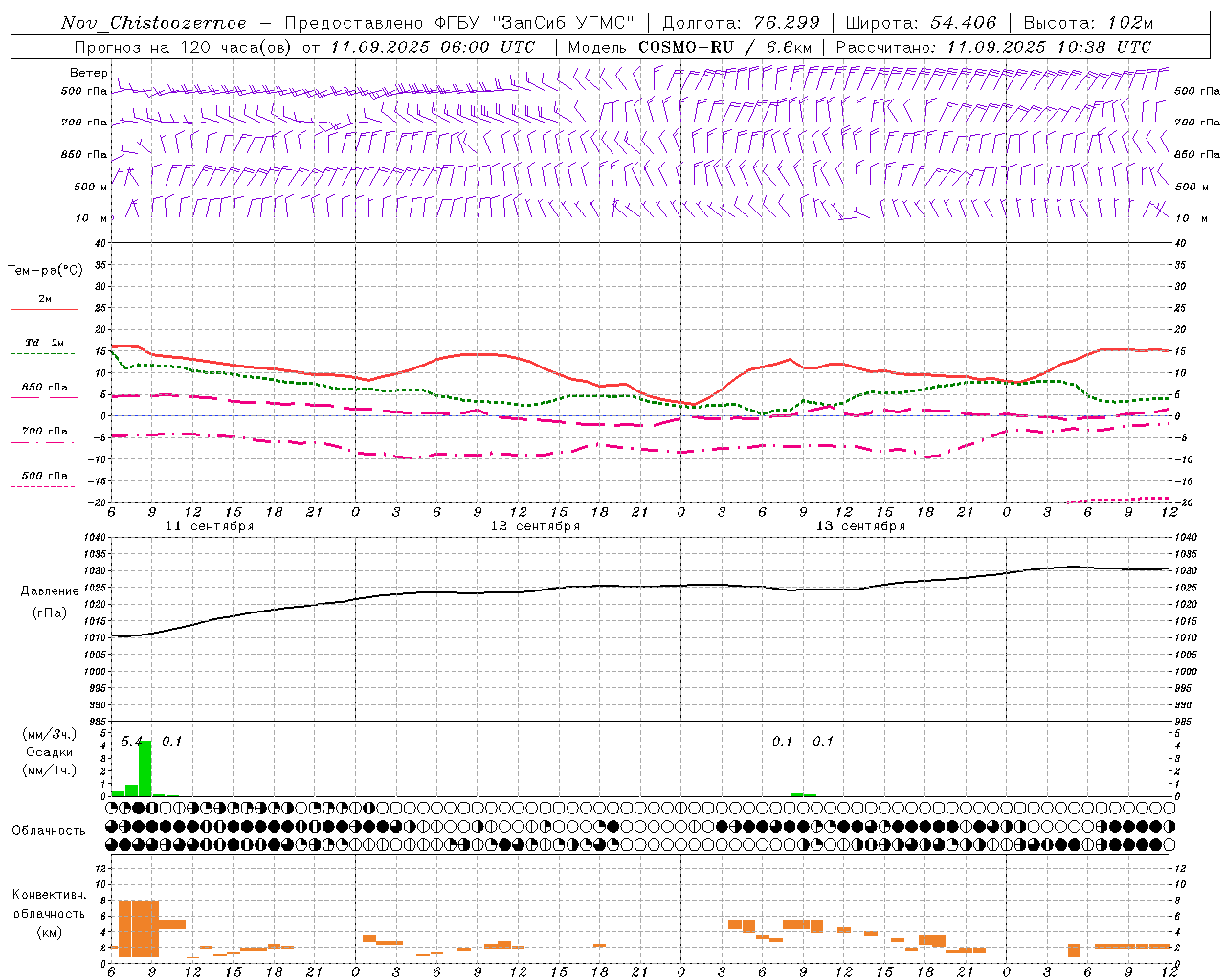This screenshot has height=980, width=1225.
Task: Click the tallest orange convective cloud bar
Action: pos(139,928)
